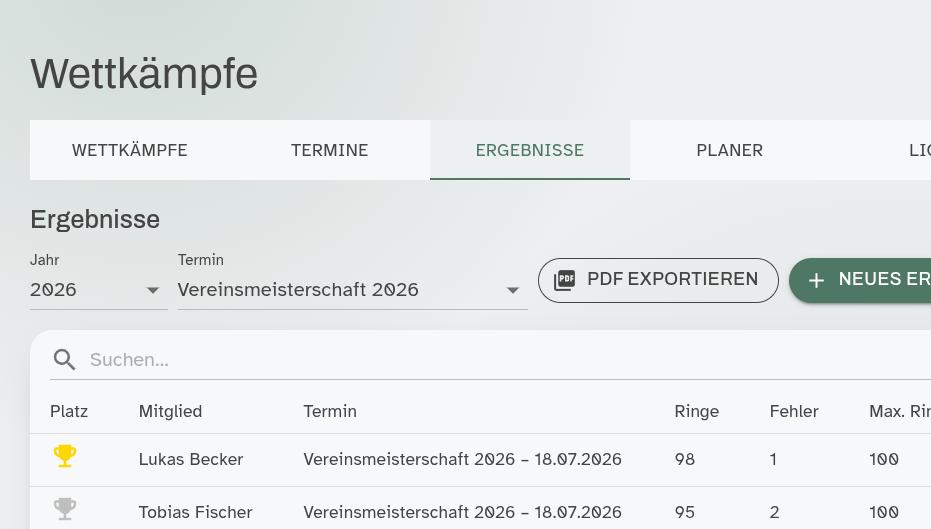The image size is (931, 529).
Task: Click the plus icon for new result
Action: click(x=816, y=280)
